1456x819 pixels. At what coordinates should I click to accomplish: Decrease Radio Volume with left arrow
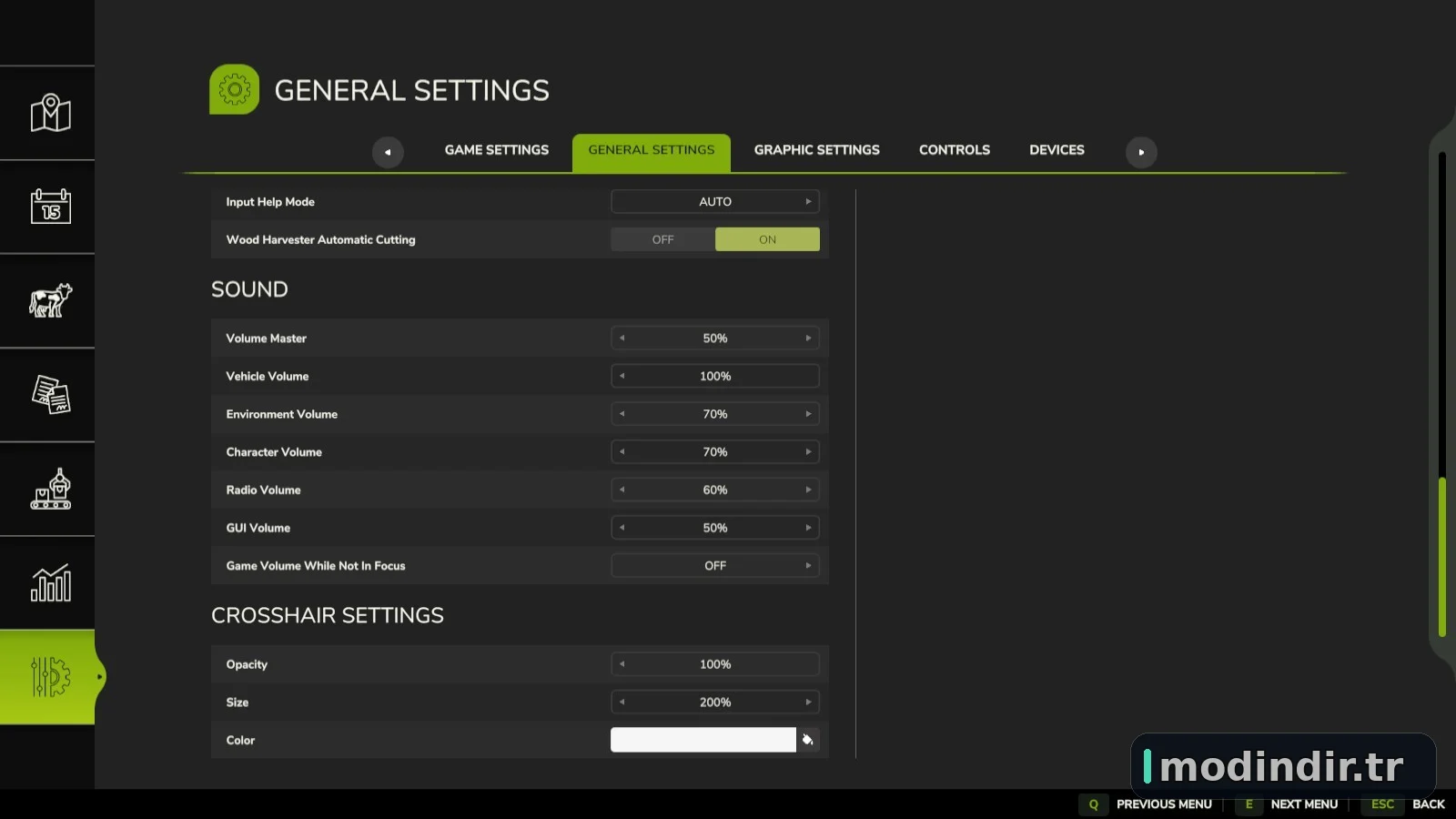tap(622, 490)
